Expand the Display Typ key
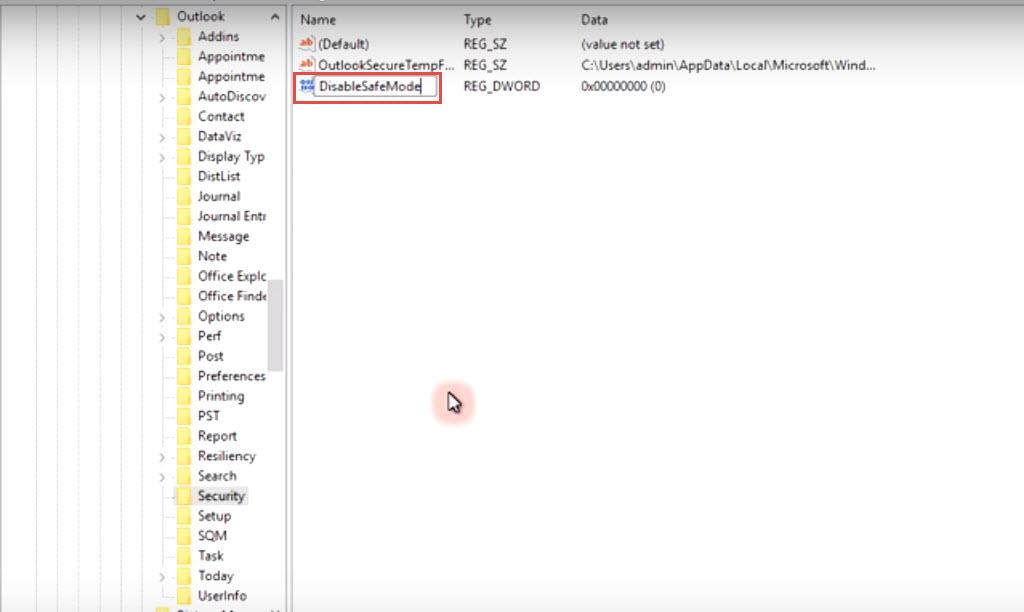Screen dimensions: 1024x612 click(162, 157)
